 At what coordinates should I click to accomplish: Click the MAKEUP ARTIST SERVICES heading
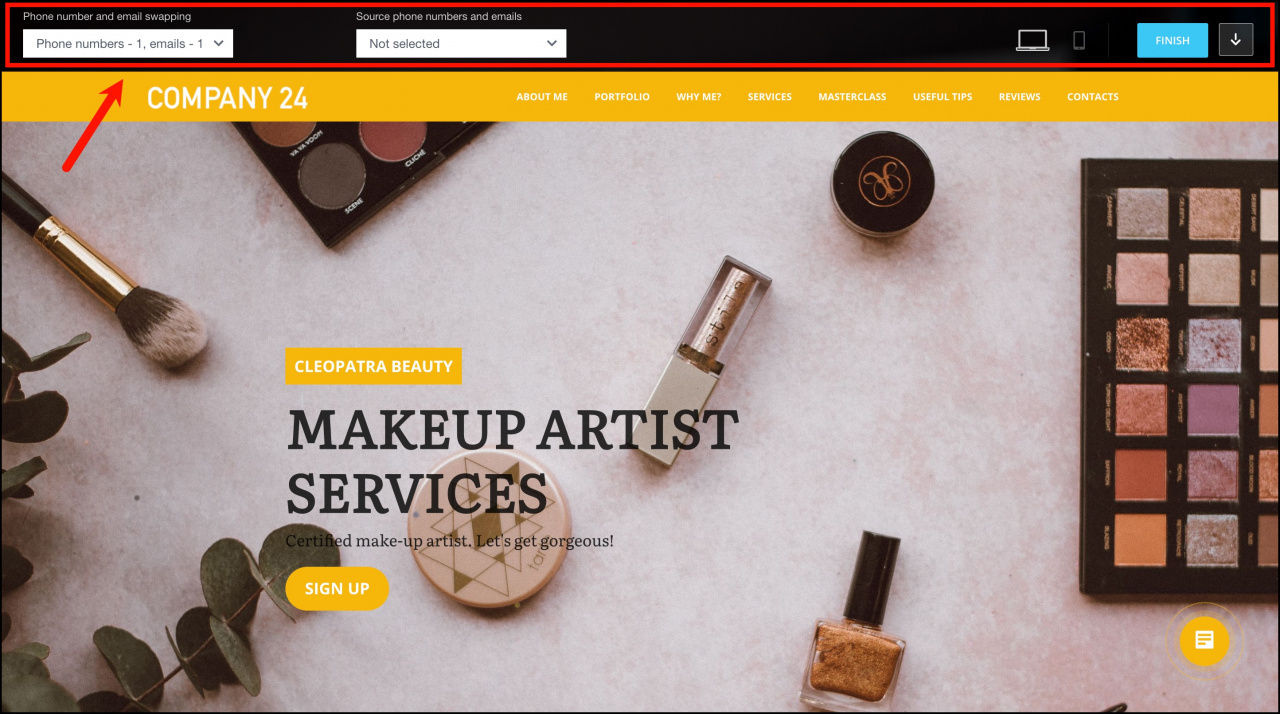pos(512,460)
